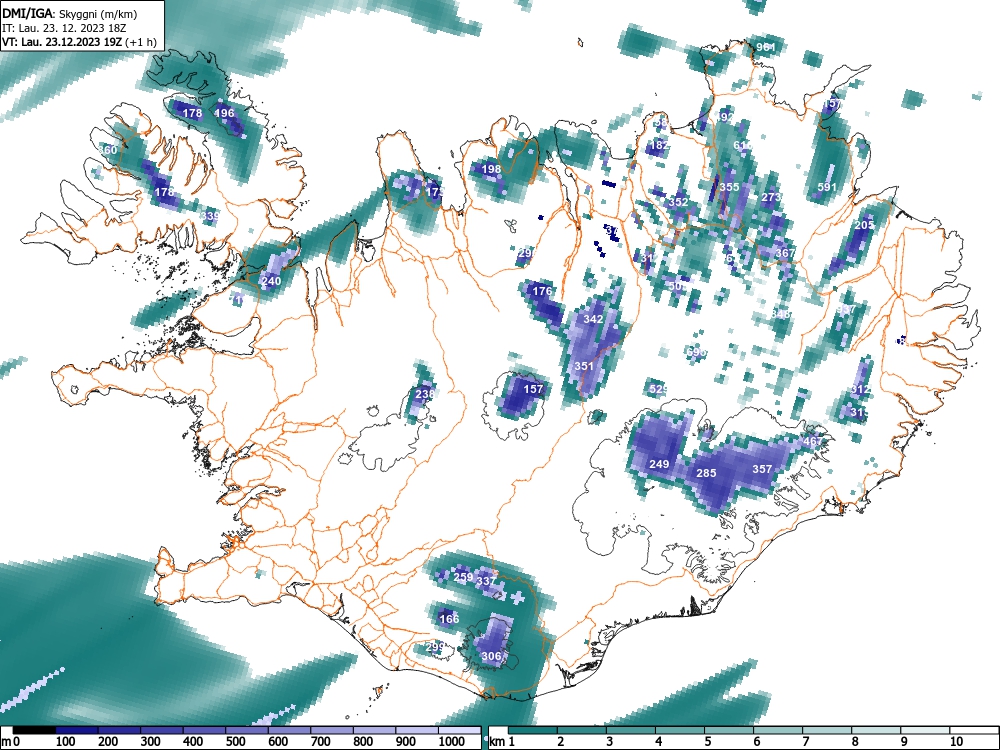Viewport: 1000px width, 750px height.
Task: Click the 467 visibility value label
Action: point(813,441)
